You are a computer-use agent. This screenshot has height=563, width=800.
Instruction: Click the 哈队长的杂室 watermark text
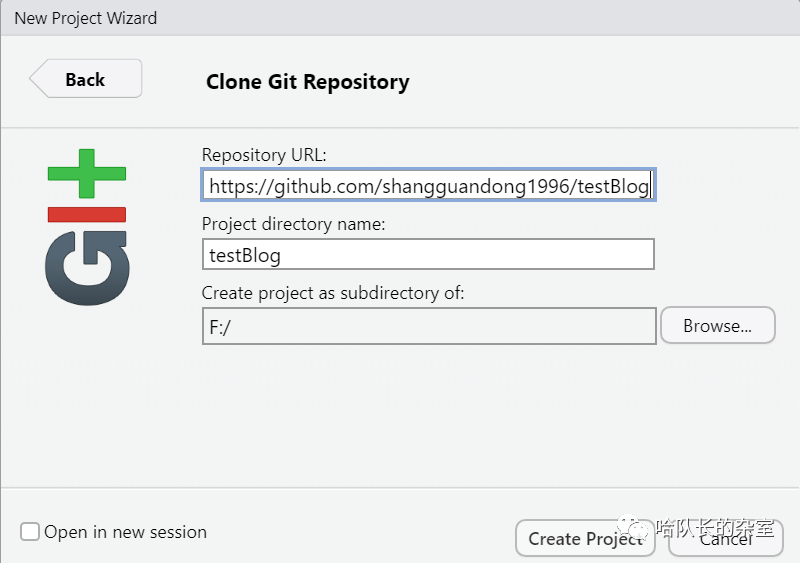[715, 527]
